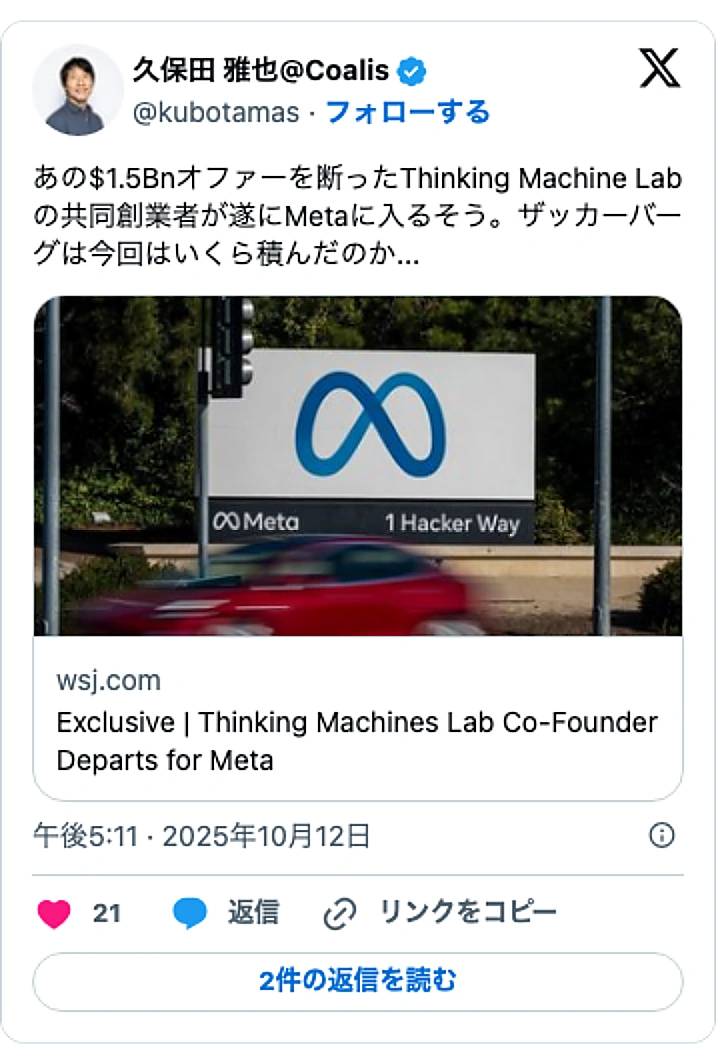Click the 返信 reply label
The image size is (716, 1064).
253,913
